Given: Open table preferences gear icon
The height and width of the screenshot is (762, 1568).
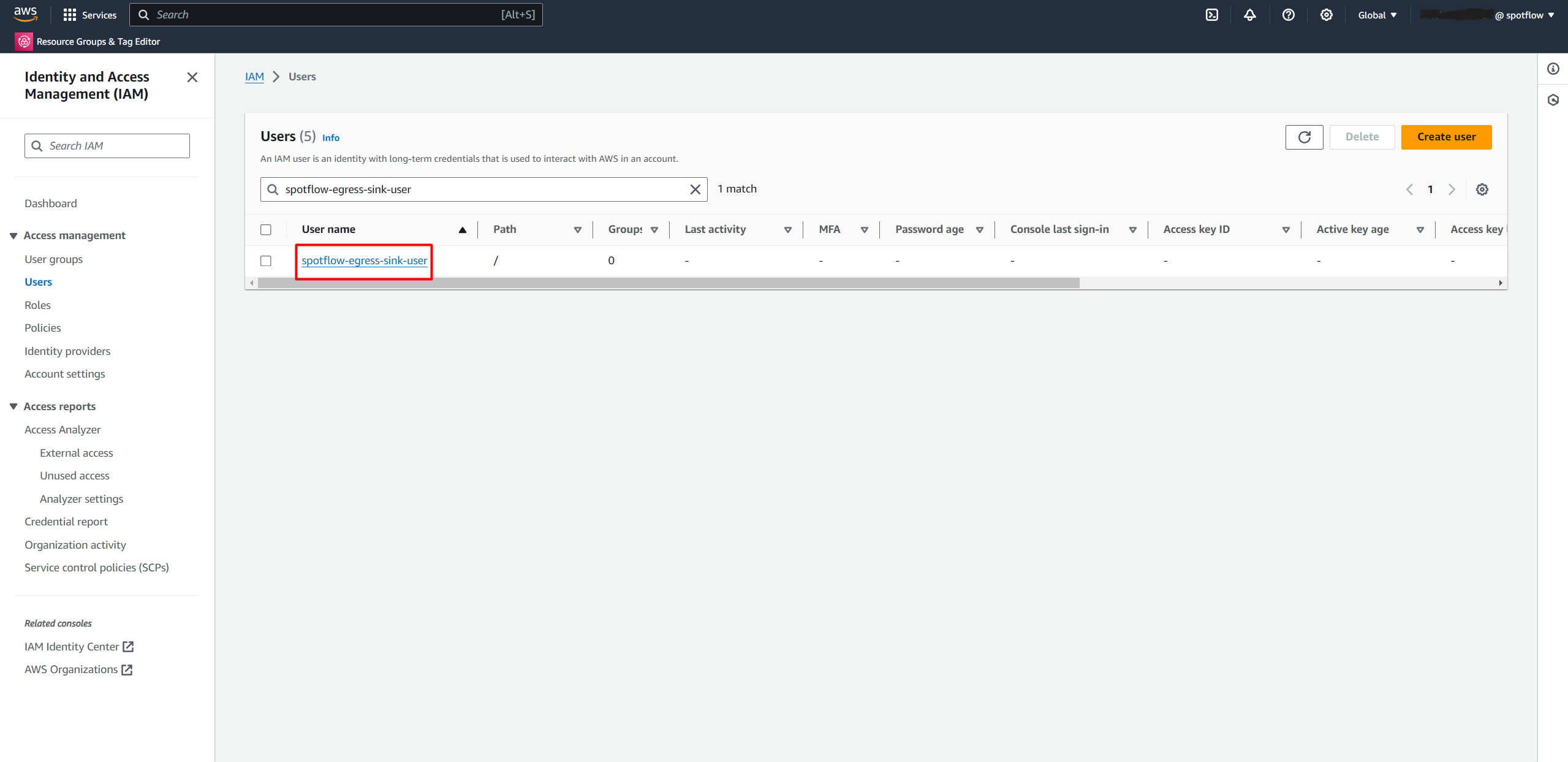Looking at the screenshot, I should tap(1482, 189).
